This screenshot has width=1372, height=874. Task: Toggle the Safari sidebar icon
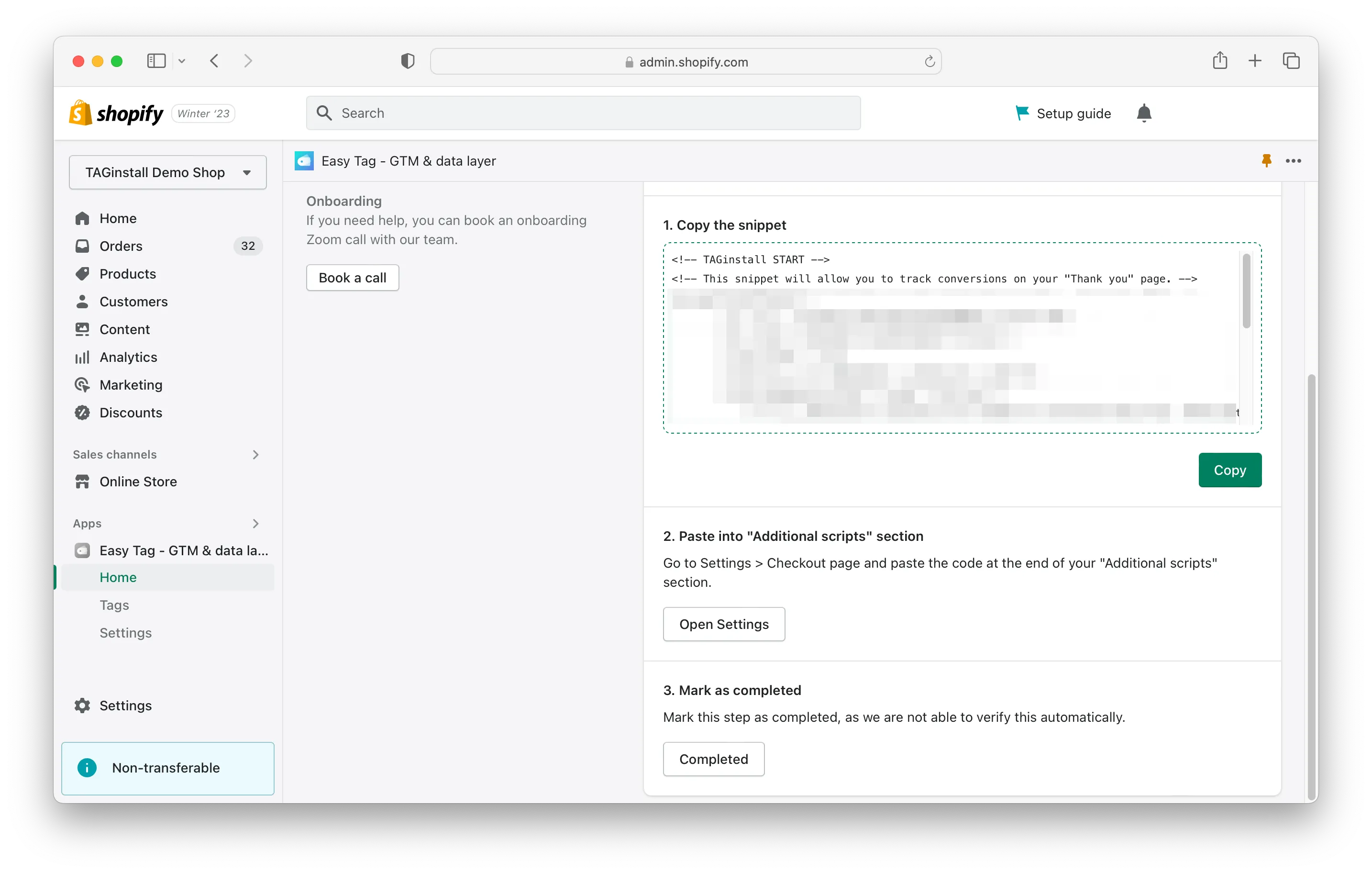click(156, 61)
